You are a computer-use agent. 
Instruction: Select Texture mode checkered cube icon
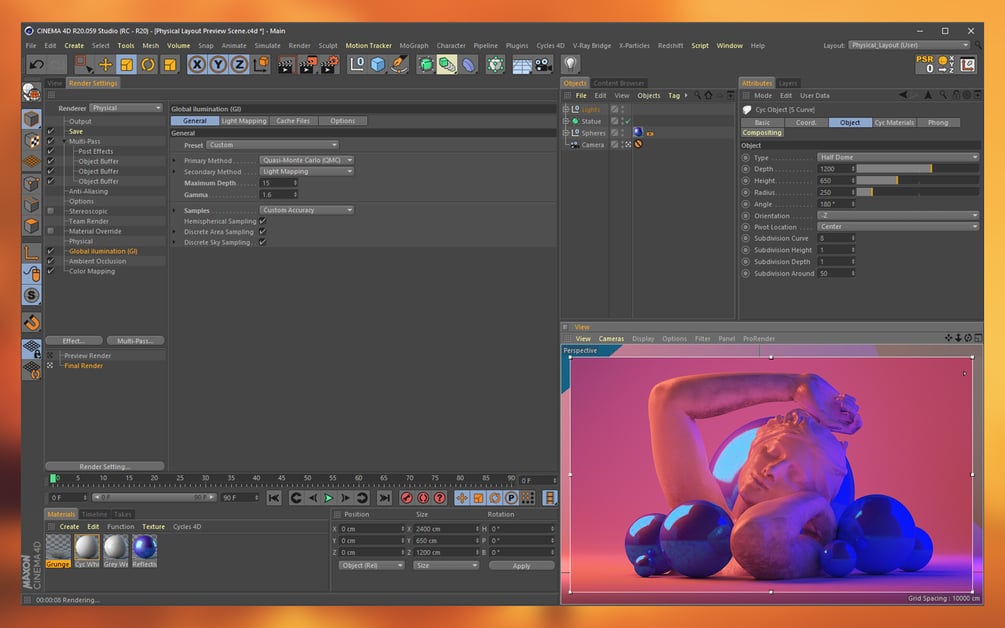tap(31, 140)
